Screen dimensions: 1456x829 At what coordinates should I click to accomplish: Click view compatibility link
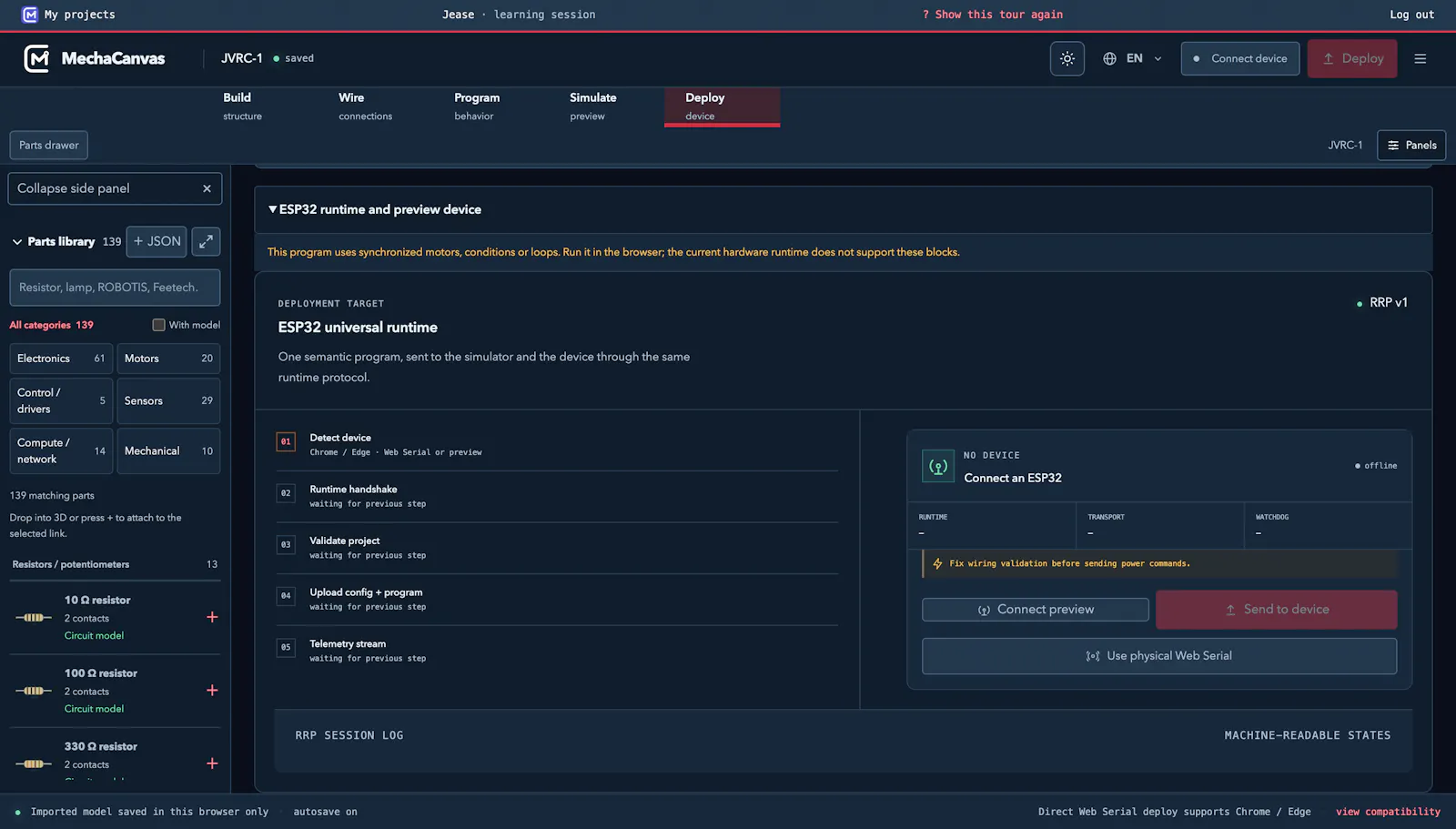coord(1388,812)
